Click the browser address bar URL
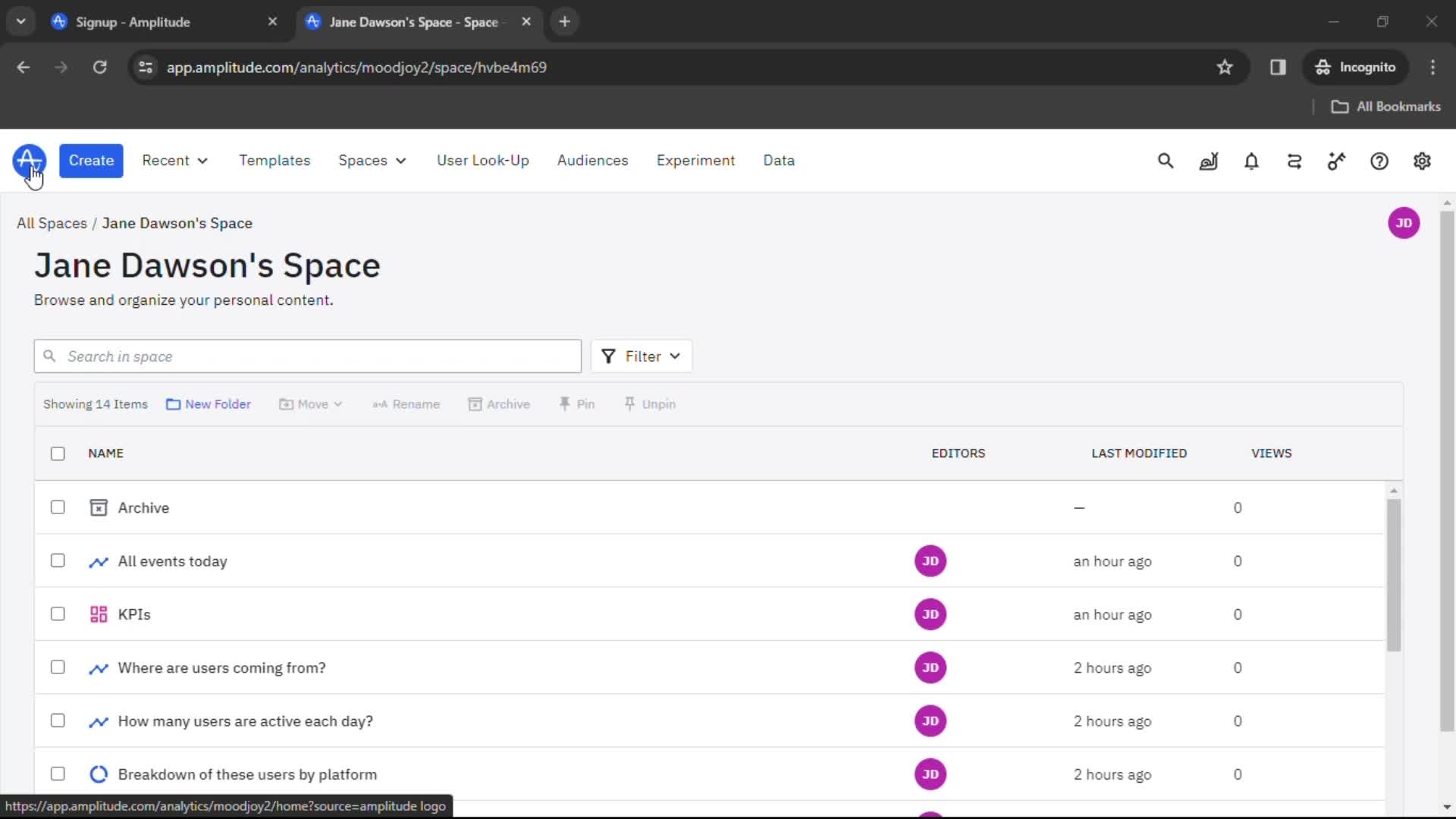 coord(356,67)
